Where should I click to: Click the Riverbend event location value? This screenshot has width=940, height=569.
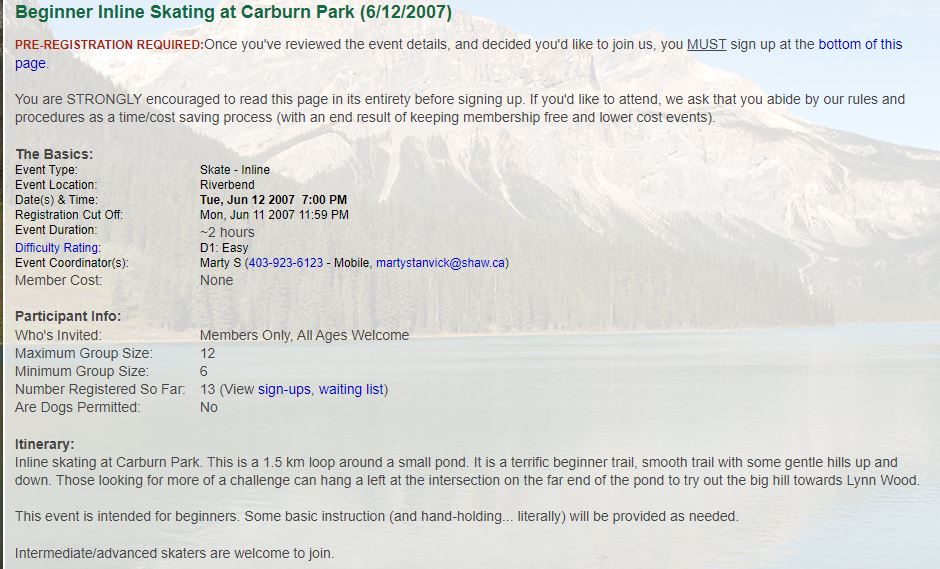[227, 185]
